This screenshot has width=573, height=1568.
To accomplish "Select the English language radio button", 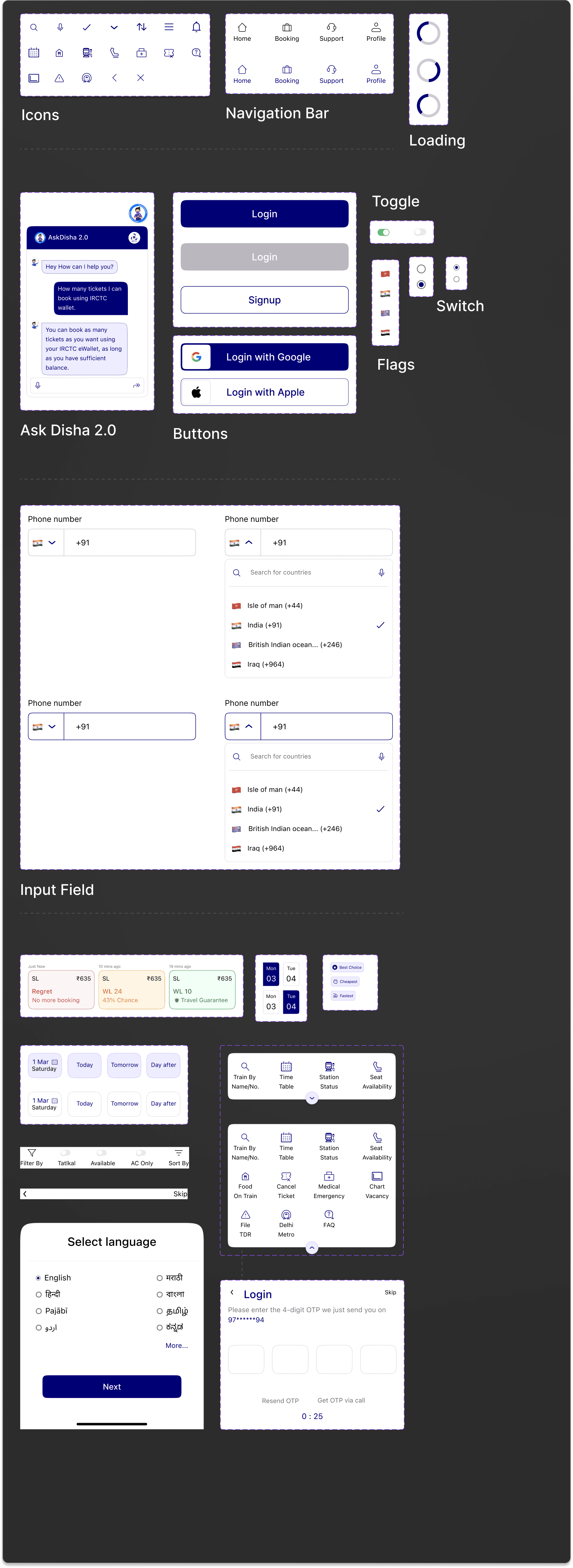I will pos(38,1278).
